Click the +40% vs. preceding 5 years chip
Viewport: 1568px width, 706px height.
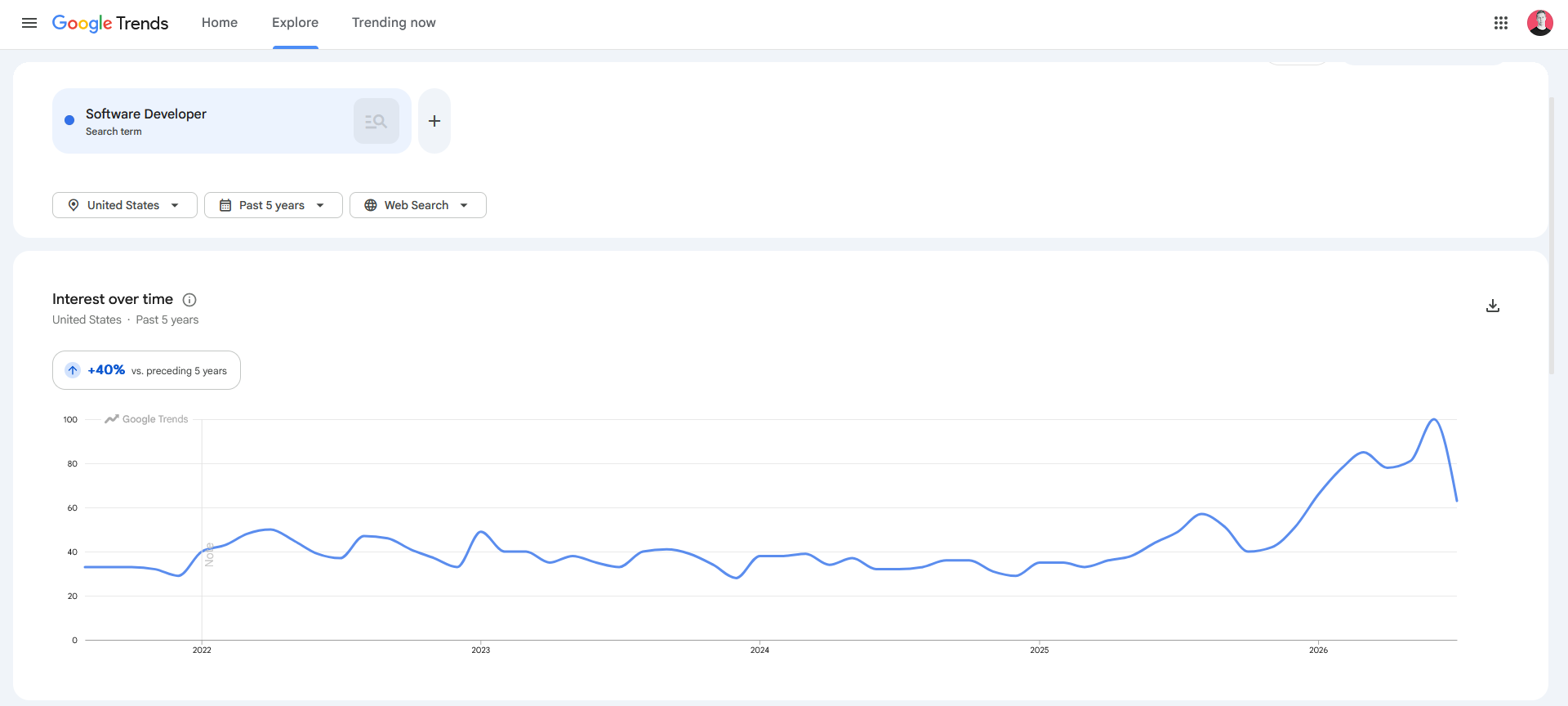point(146,370)
